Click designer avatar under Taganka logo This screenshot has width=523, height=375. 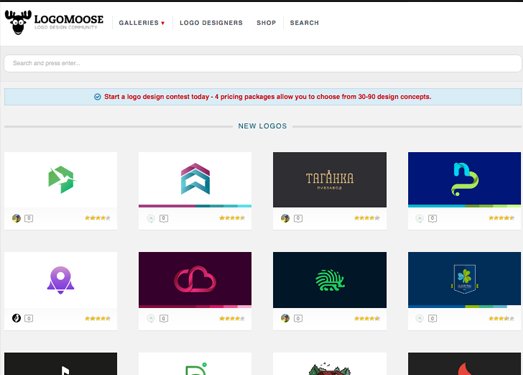point(285,218)
